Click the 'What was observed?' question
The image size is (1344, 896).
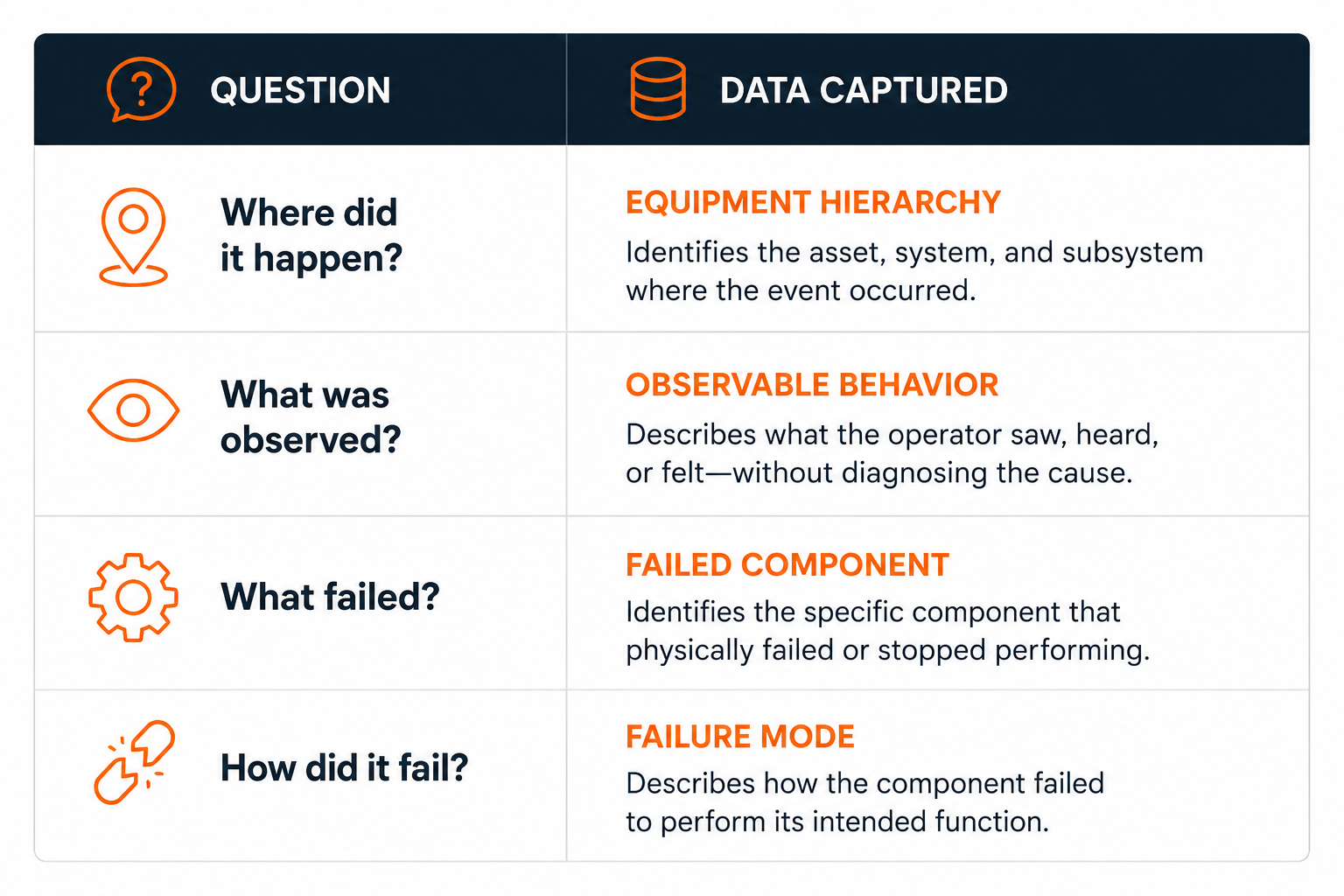(311, 417)
